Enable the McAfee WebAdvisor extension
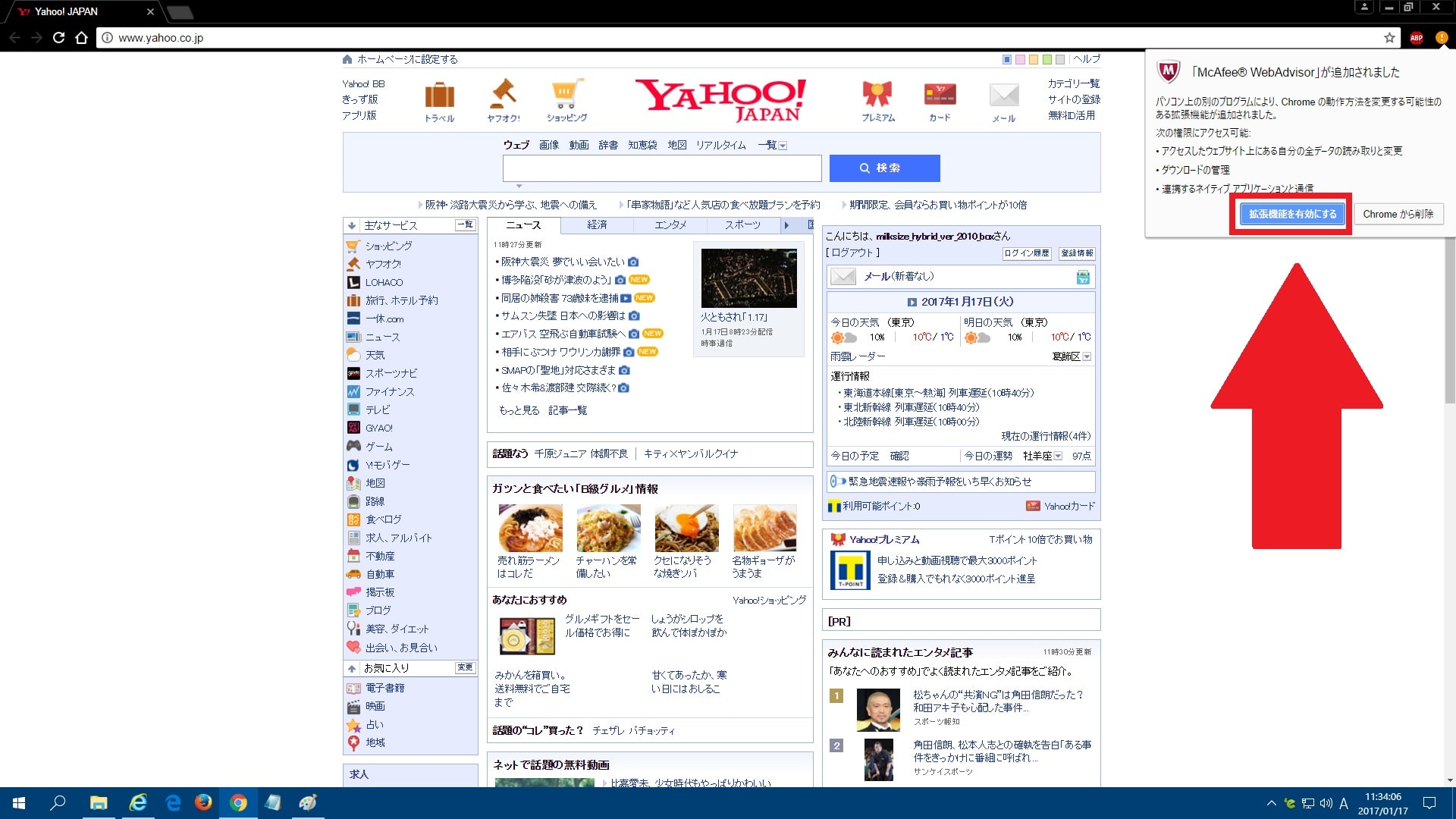The height and width of the screenshot is (819, 1456). [x=1292, y=214]
